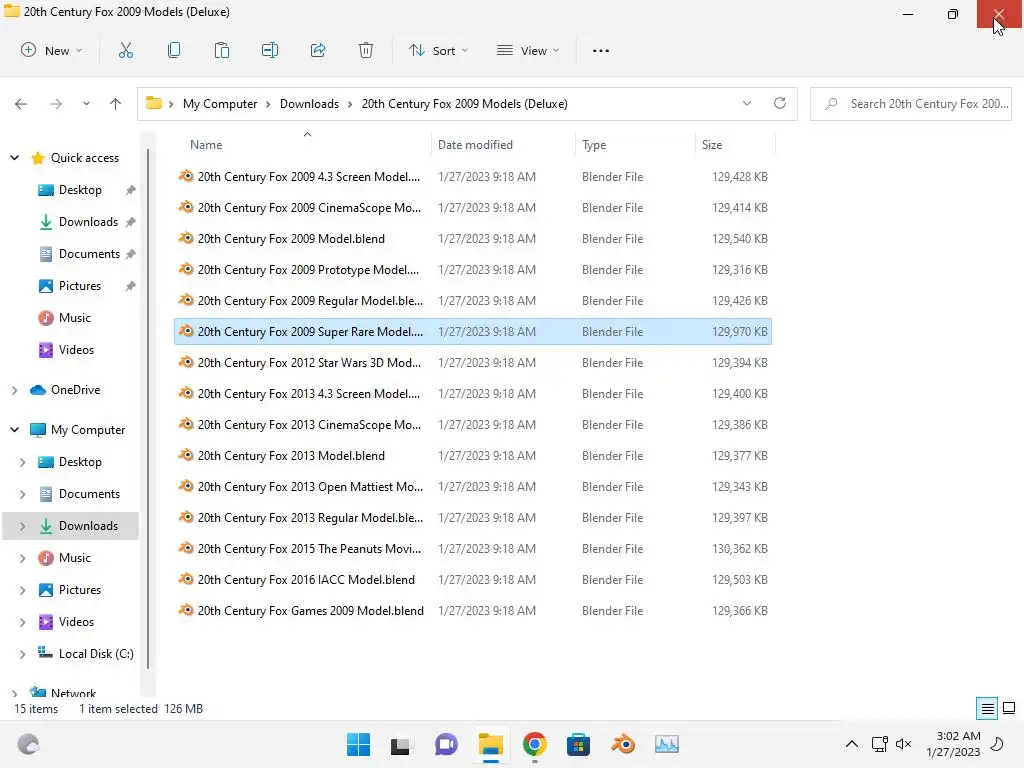Open File Explorer from taskbar
The width and height of the screenshot is (1024, 768).
point(490,744)
